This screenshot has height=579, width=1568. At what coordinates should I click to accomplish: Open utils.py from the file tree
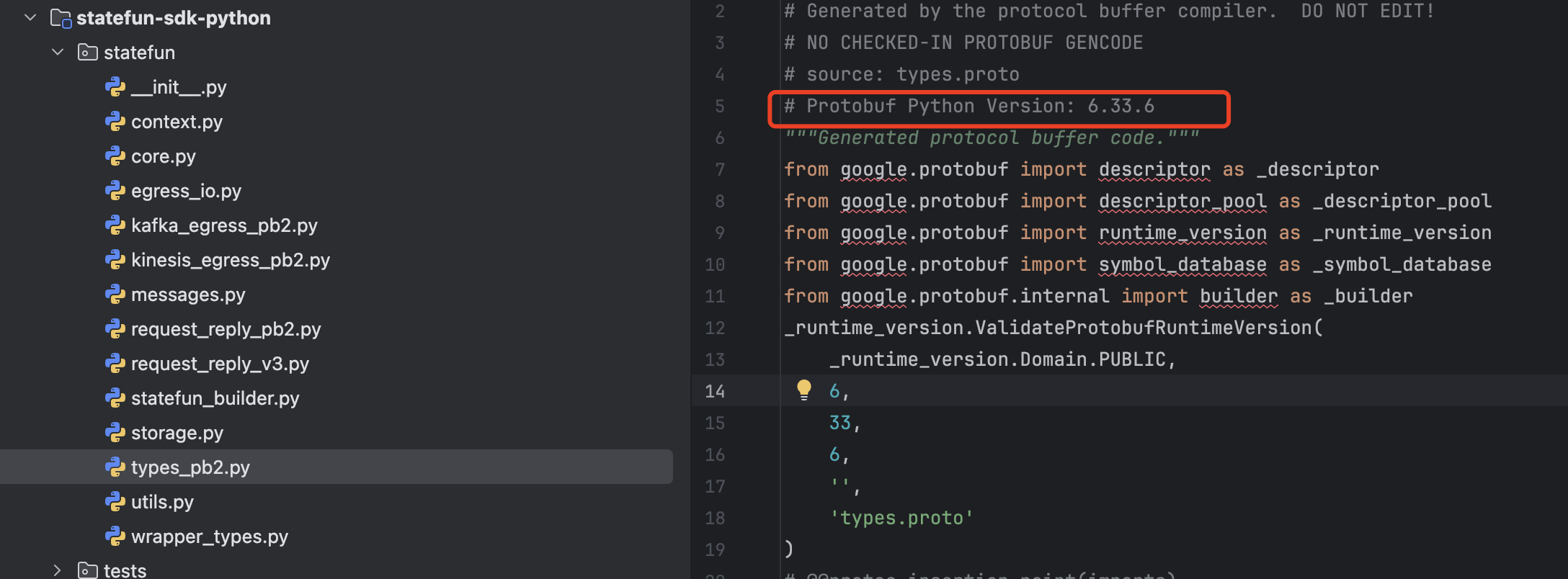(162, 502)
